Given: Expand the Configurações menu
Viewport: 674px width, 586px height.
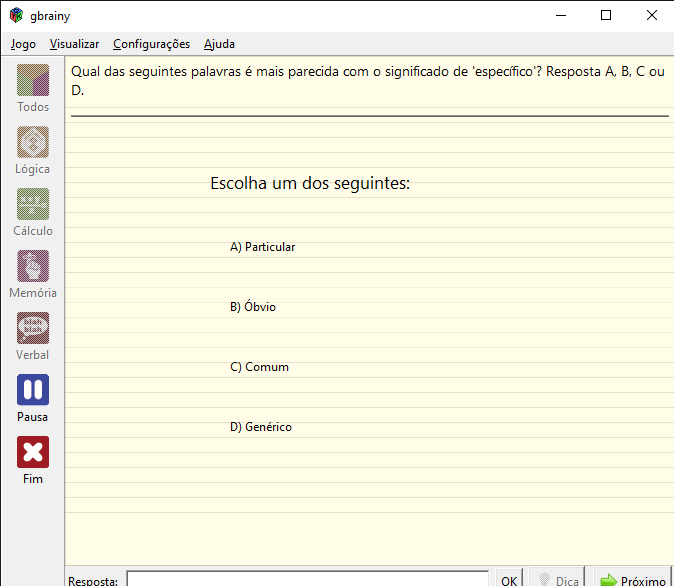Looking at the screenshot, I should tap(151, 44).
